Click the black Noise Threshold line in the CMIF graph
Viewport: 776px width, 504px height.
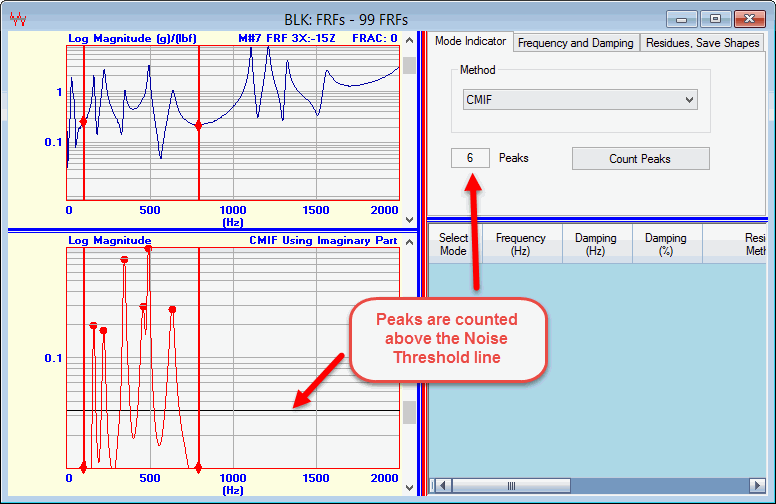(x=233, y=410)
